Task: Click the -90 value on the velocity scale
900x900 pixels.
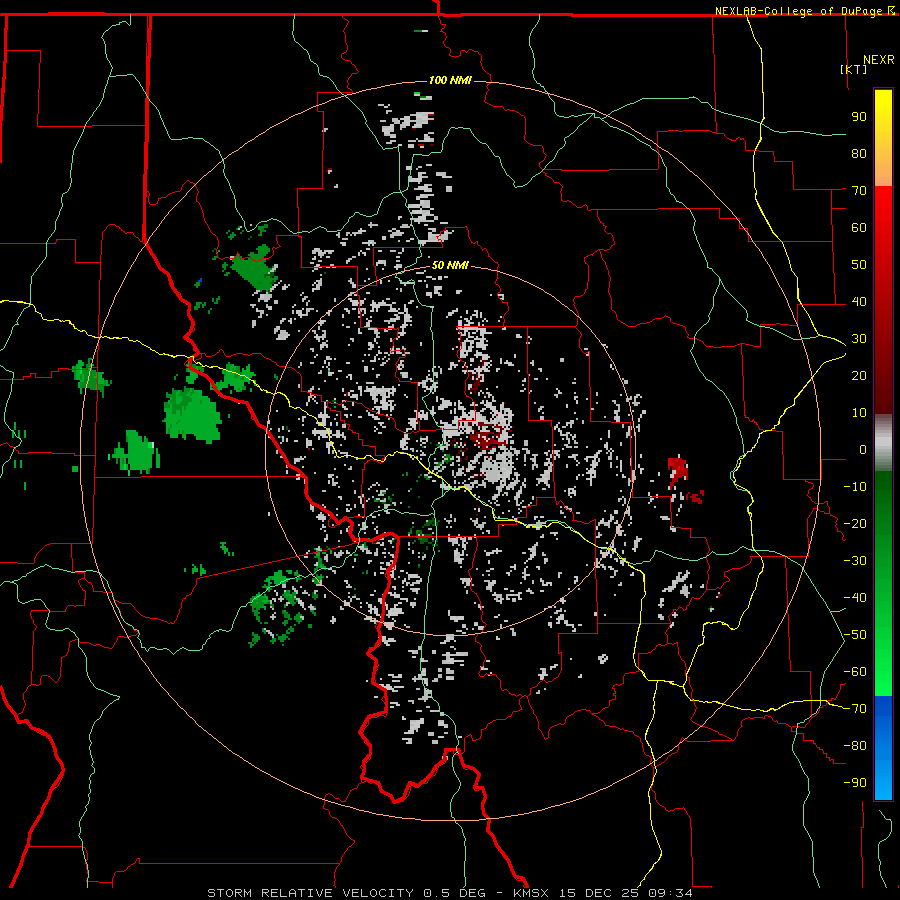Action: [855, 783]
